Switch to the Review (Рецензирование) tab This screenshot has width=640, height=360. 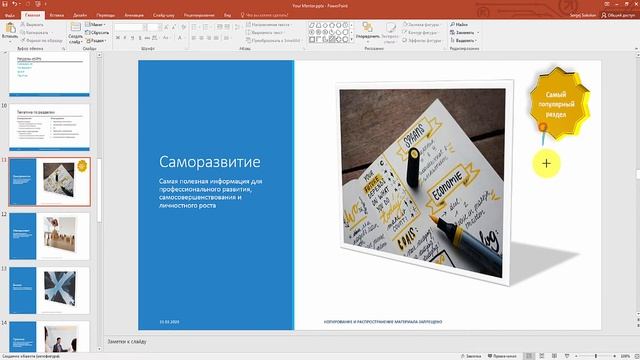click(199, 15)
